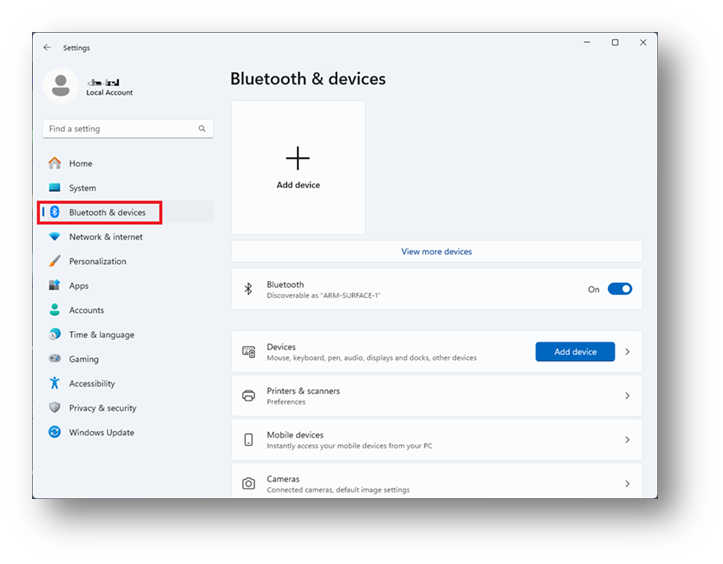Click the Mobile devices title

pyautogui.click(x=295, y=435)
